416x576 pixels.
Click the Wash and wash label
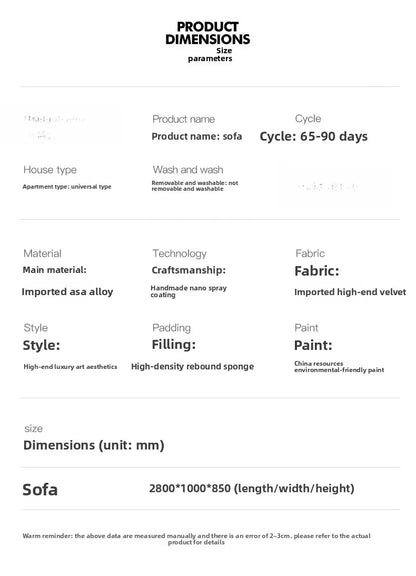point(188,170)
